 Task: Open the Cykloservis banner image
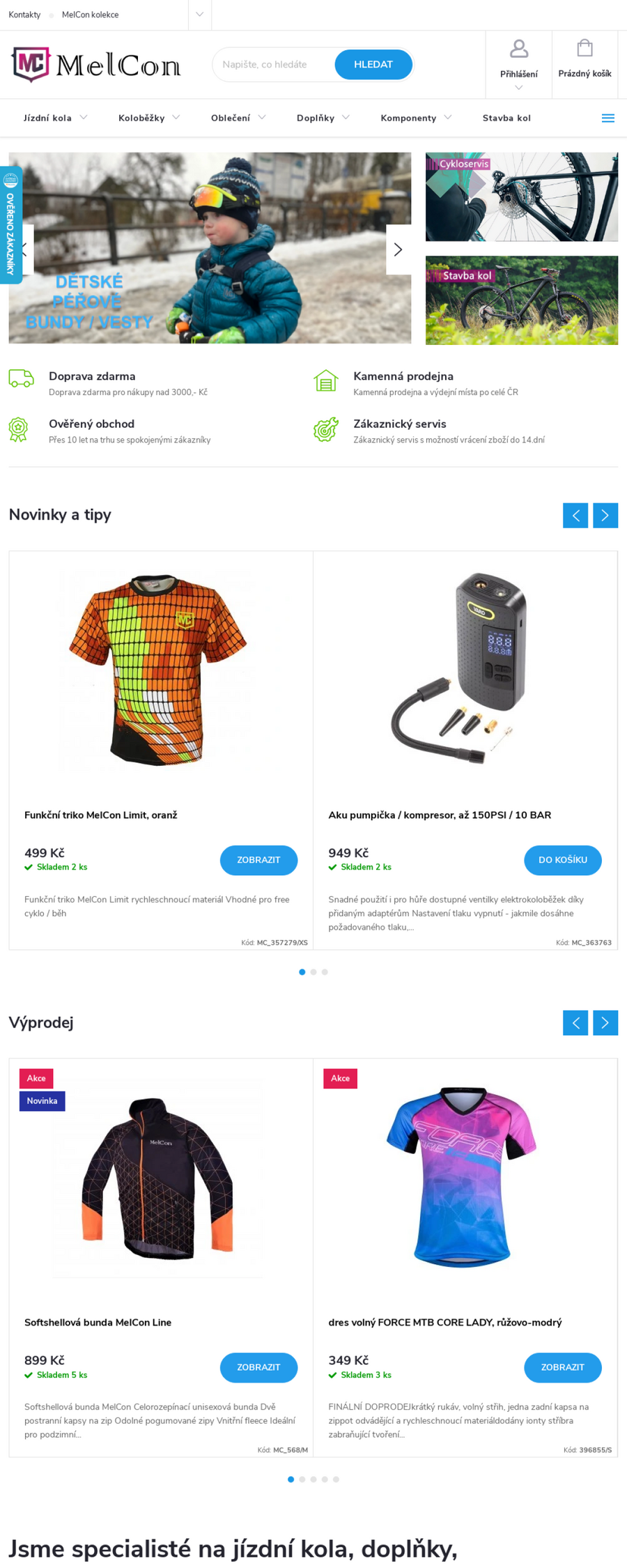click(x=522, y=197)
